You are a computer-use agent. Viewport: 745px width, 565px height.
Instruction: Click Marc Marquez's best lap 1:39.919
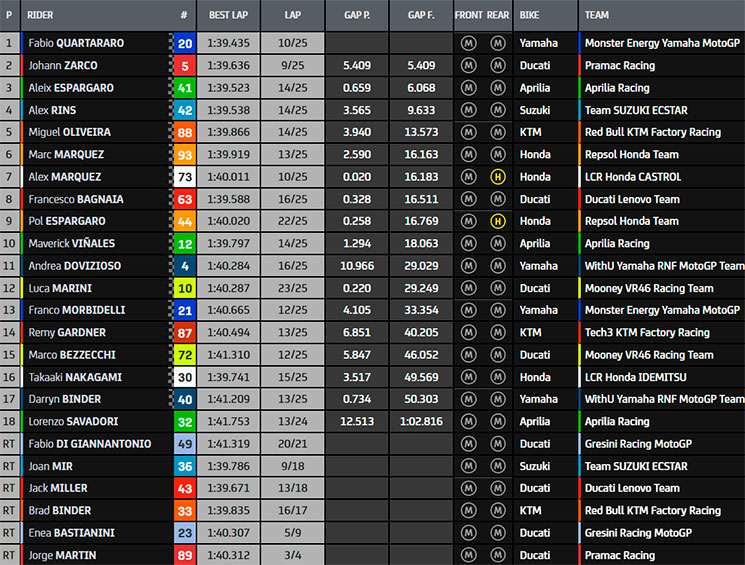(229, 154)
